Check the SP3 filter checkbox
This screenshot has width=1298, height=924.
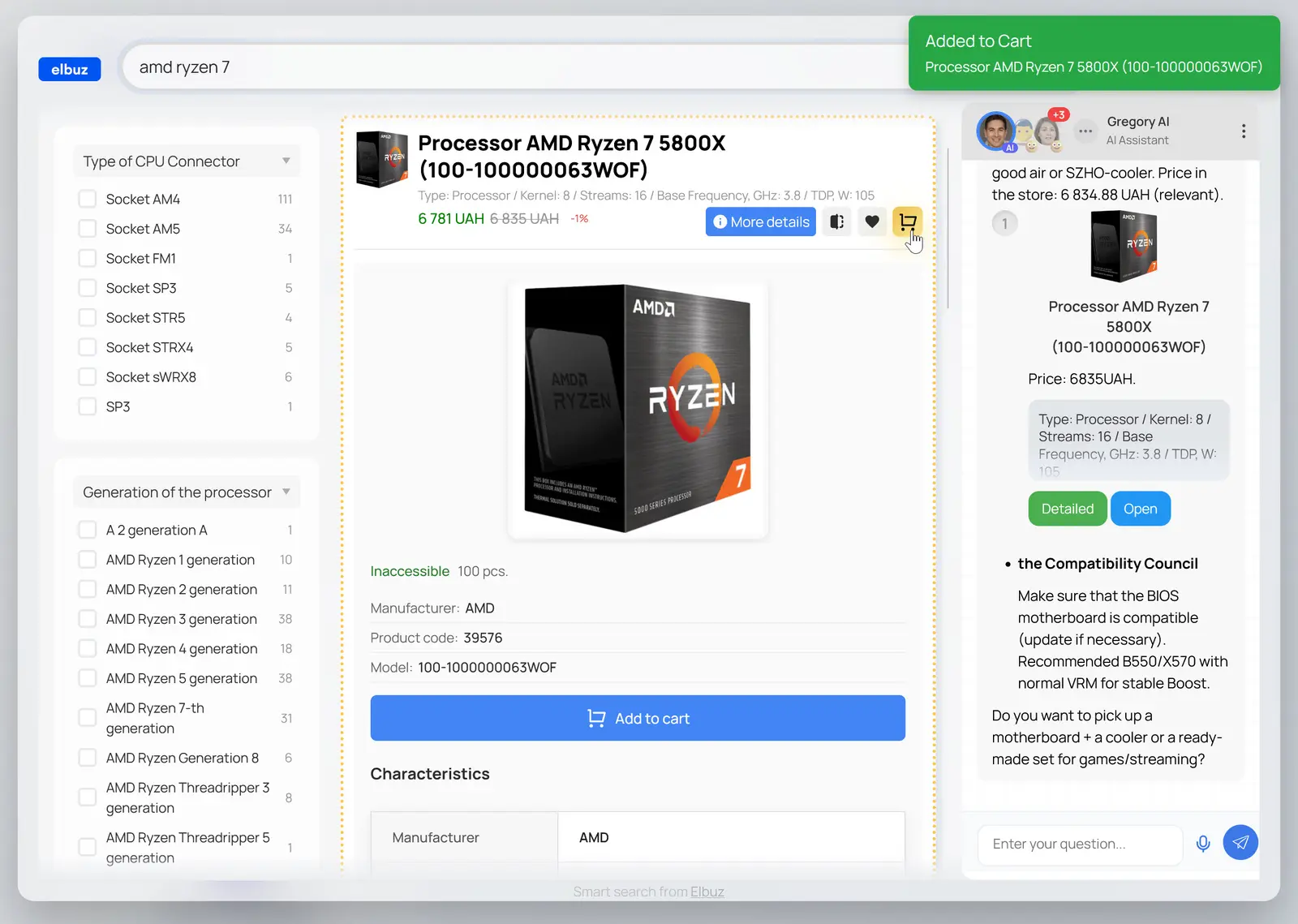[88, 406]
